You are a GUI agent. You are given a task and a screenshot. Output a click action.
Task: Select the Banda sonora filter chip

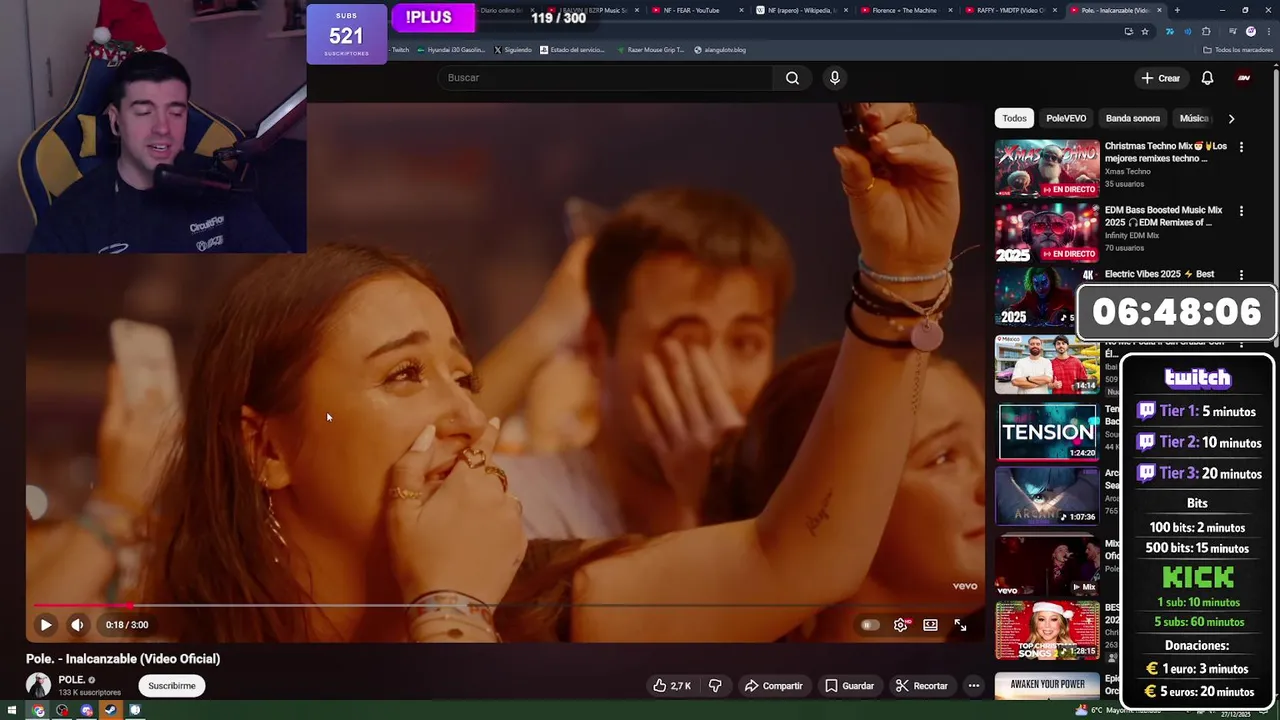(1133, 118)
